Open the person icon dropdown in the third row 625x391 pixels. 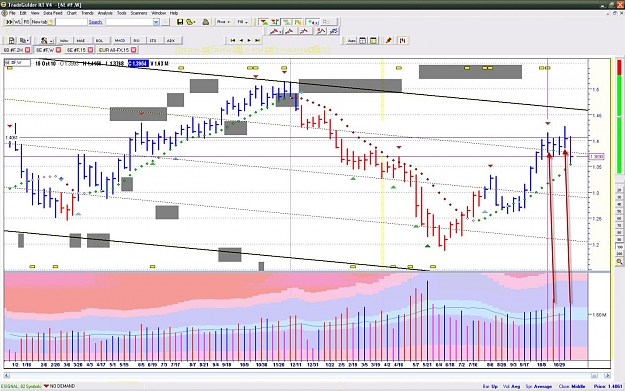pyautogui.click(x=46, y=41)
